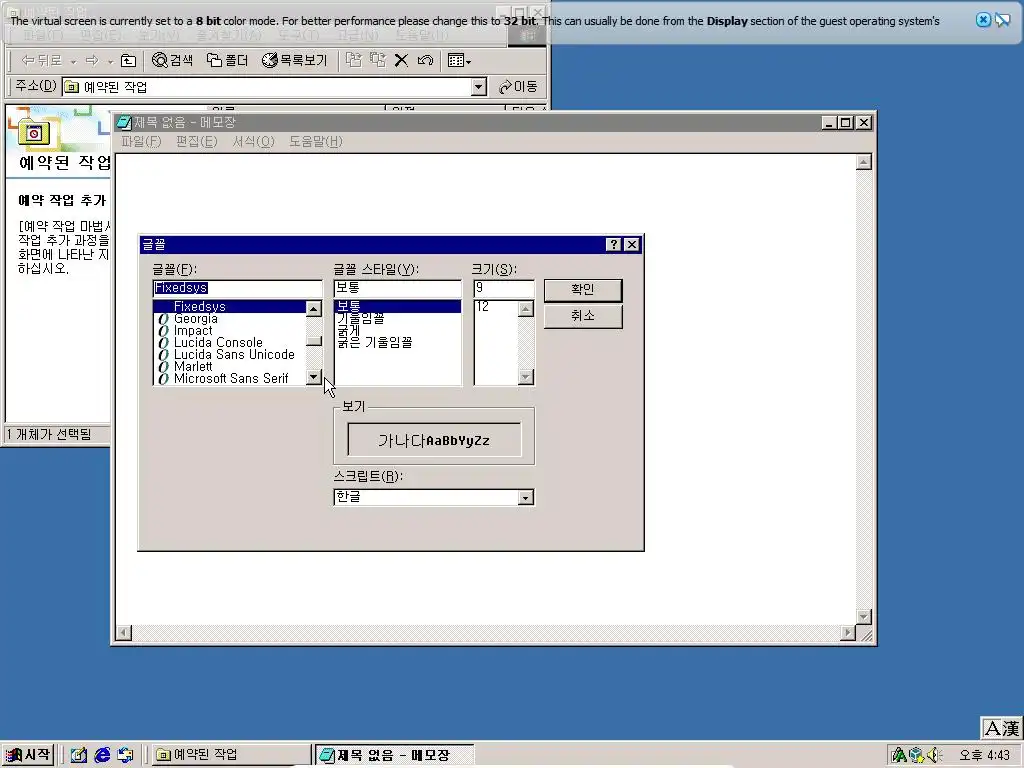The height and width of the screenshot is (768, 1024).
Task: Open the address bar dropdown in Explorer
Action: [479, 87]
